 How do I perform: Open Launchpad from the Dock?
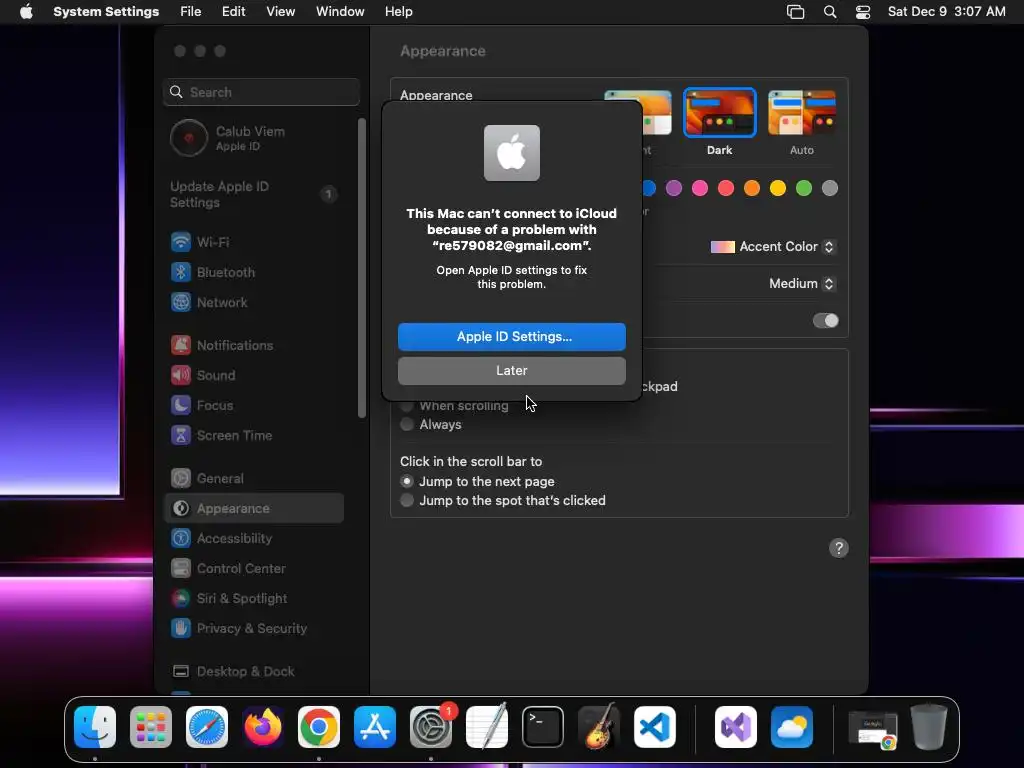pos(151,727)
